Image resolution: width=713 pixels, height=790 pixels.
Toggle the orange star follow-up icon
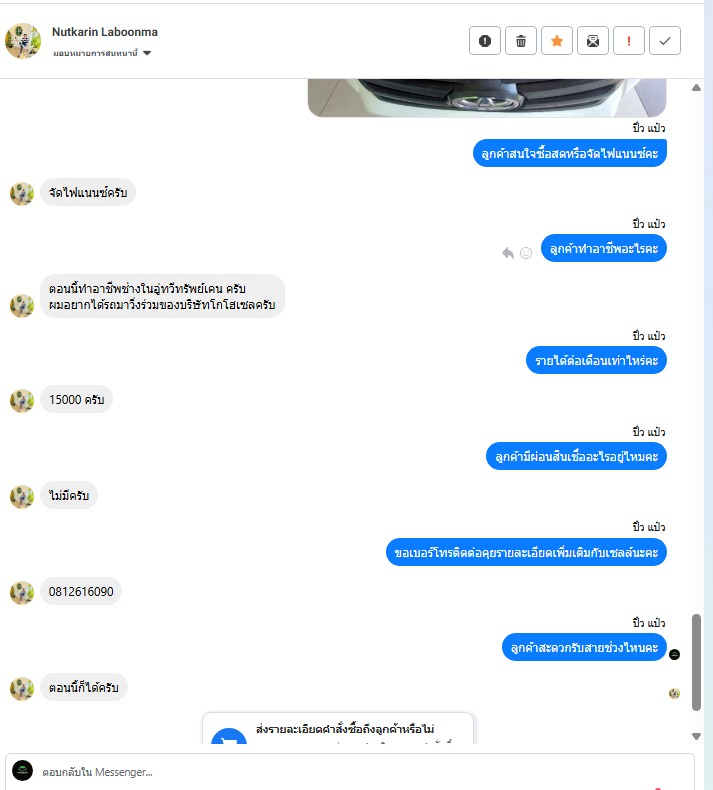coord(557,41)
